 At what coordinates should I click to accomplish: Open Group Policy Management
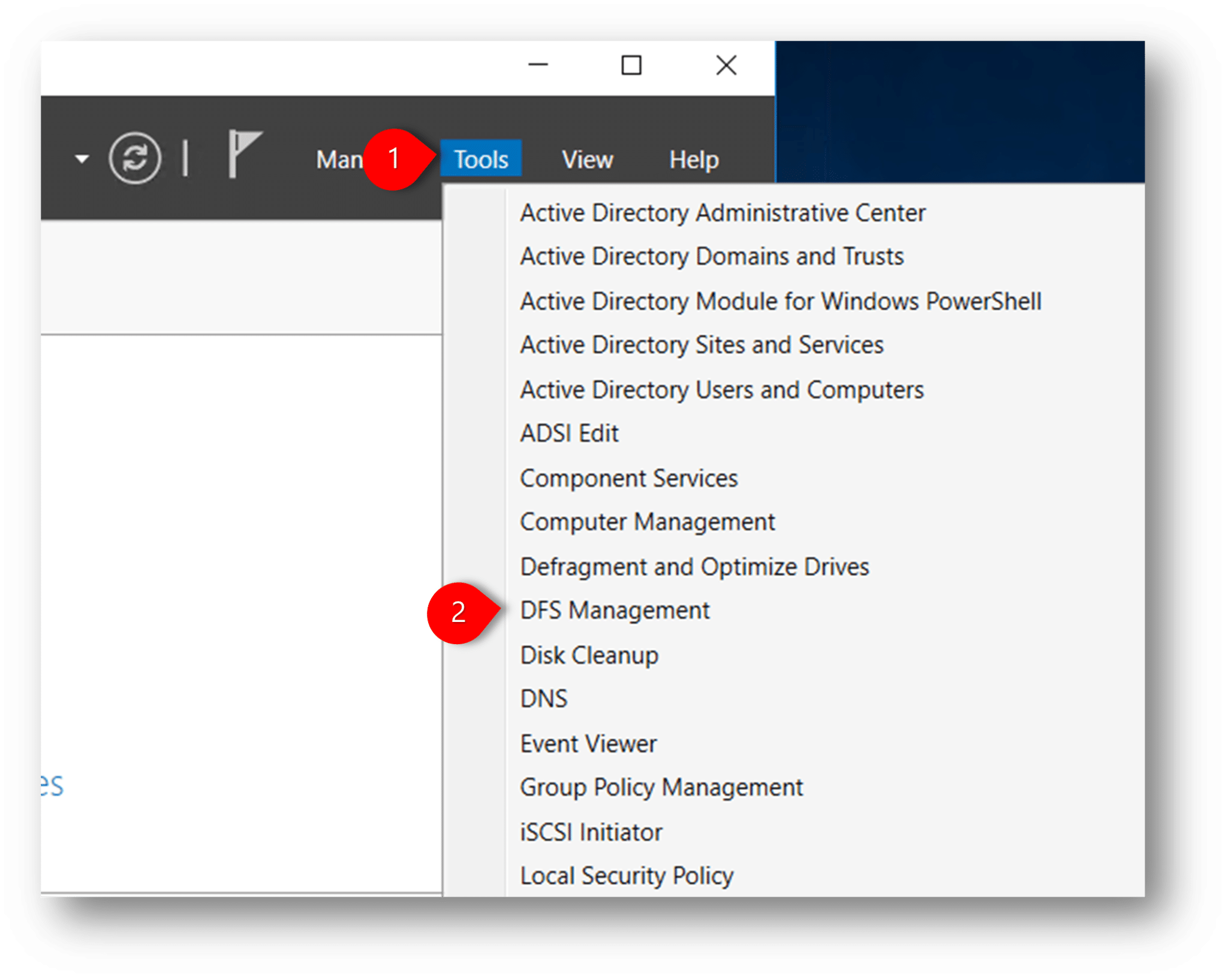tap(661, 787)
